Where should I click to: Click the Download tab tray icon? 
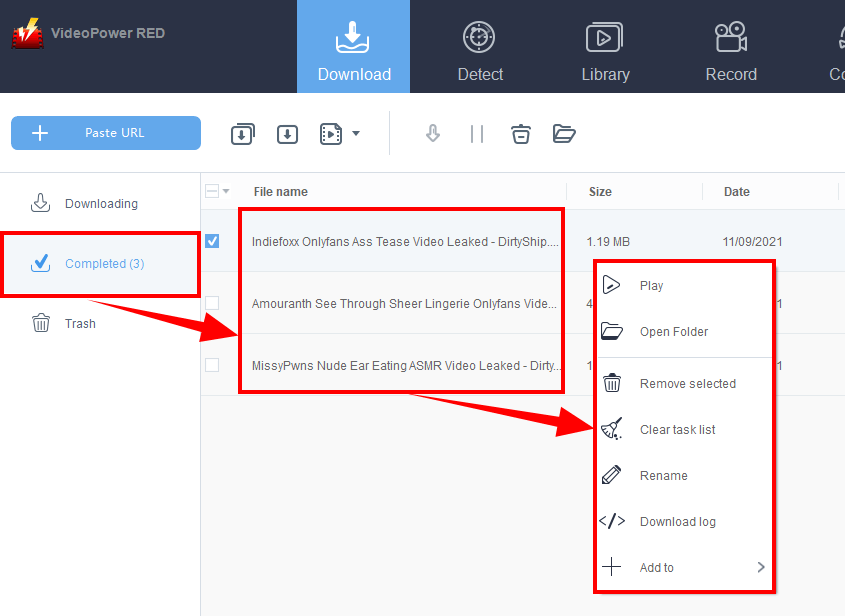coord(352,37)
